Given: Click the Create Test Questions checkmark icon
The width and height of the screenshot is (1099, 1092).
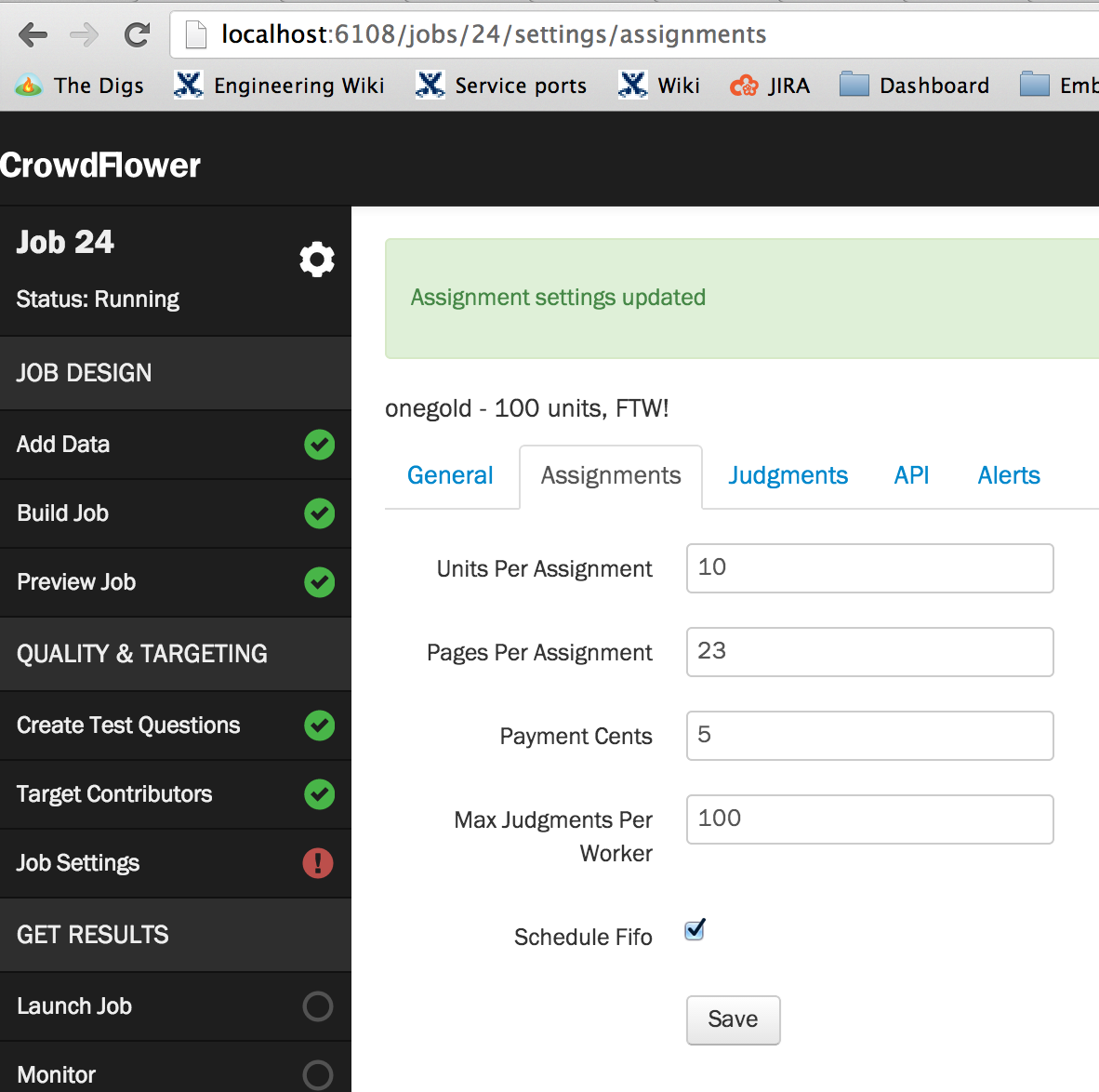Looking at the screenshot, I should coord(320,726).
